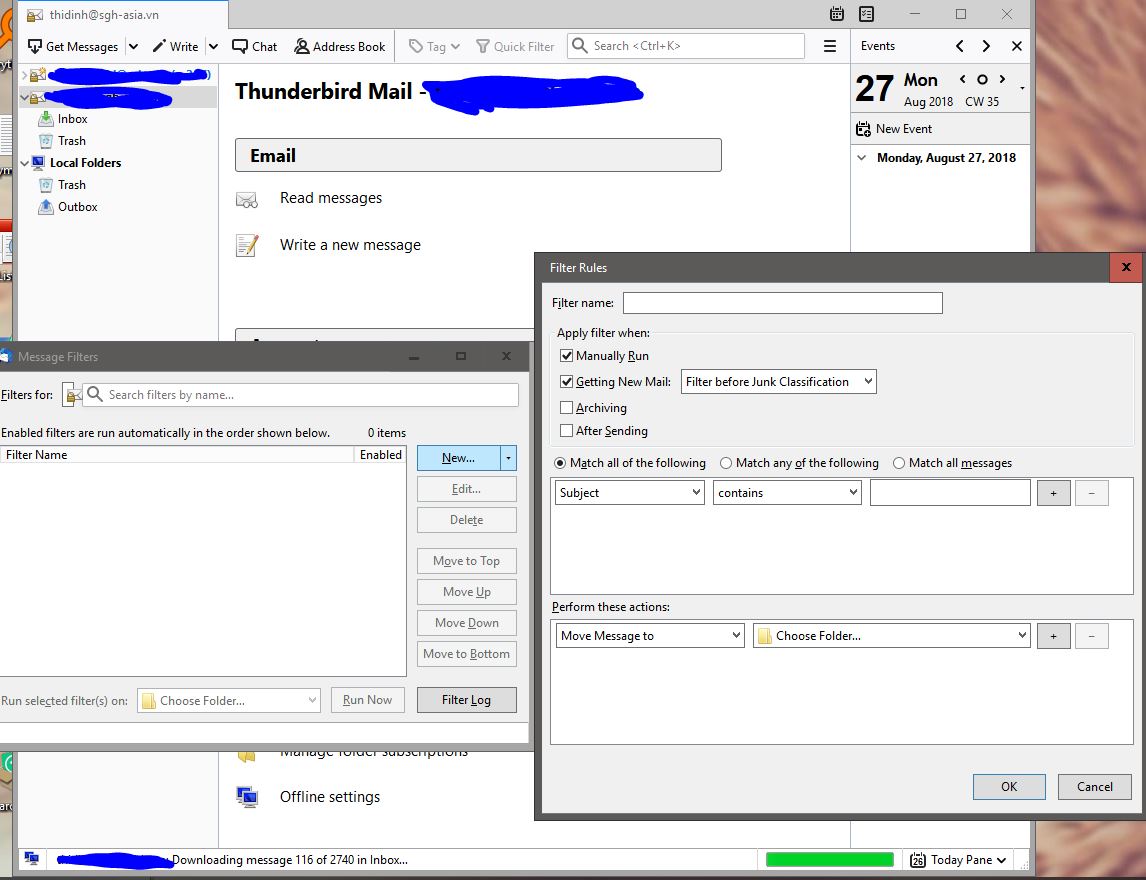The image size is (1146, 880).
Task: Toggle the Getting New Mail checkbox
Action: [566, 382]
